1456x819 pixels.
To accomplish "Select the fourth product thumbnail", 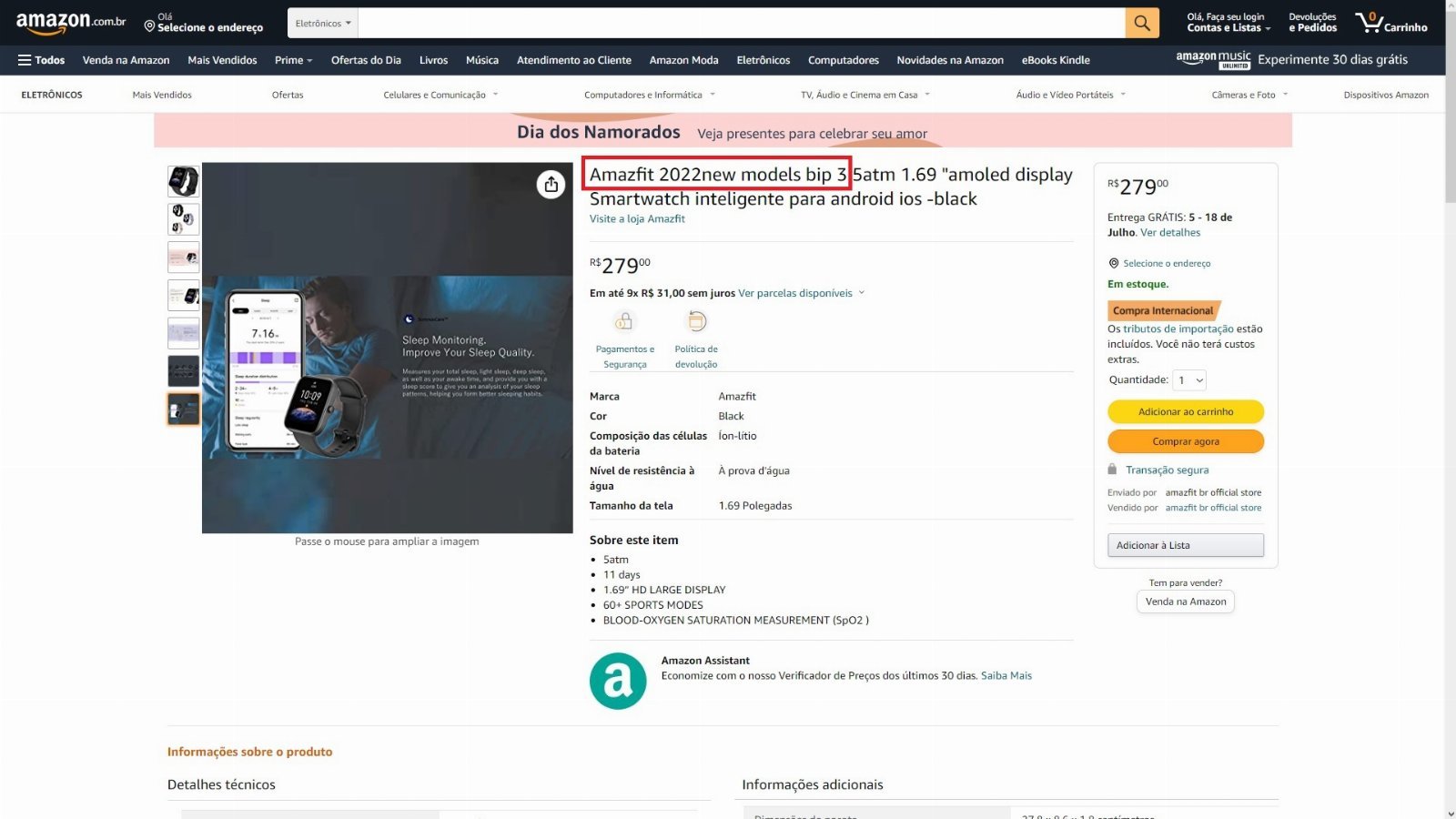I will pos(183,296).
